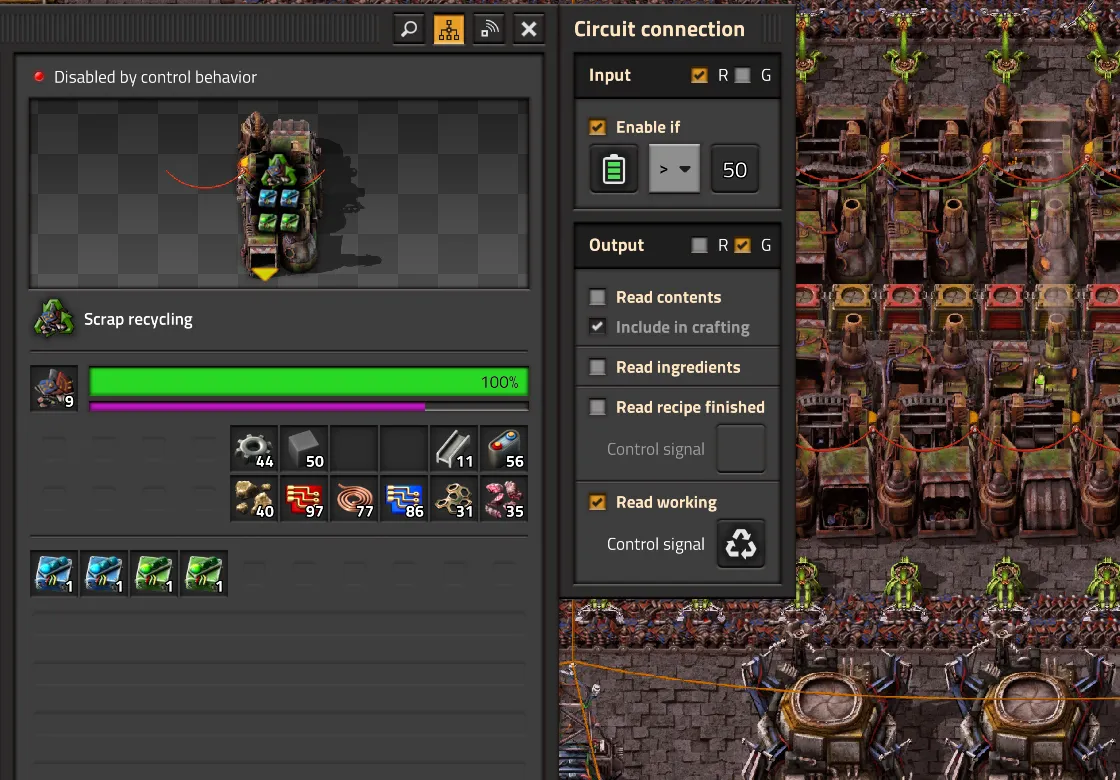Click the copper cable output slot 77
1120x780 pixels.
point(355,499)
